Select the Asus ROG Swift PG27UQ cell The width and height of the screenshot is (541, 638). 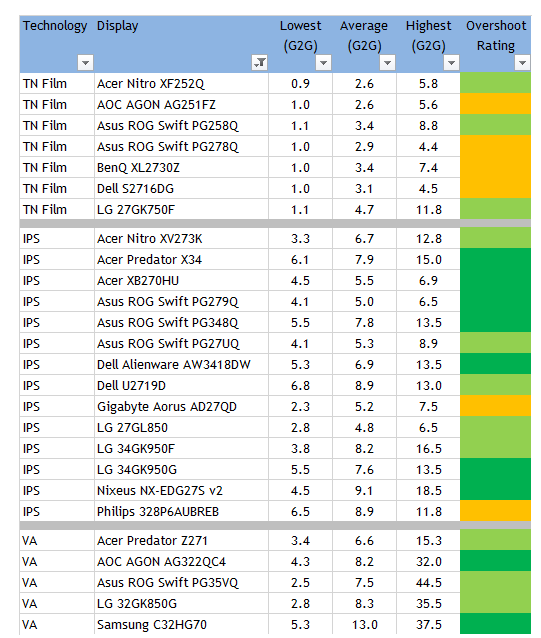tap(181, 344)
